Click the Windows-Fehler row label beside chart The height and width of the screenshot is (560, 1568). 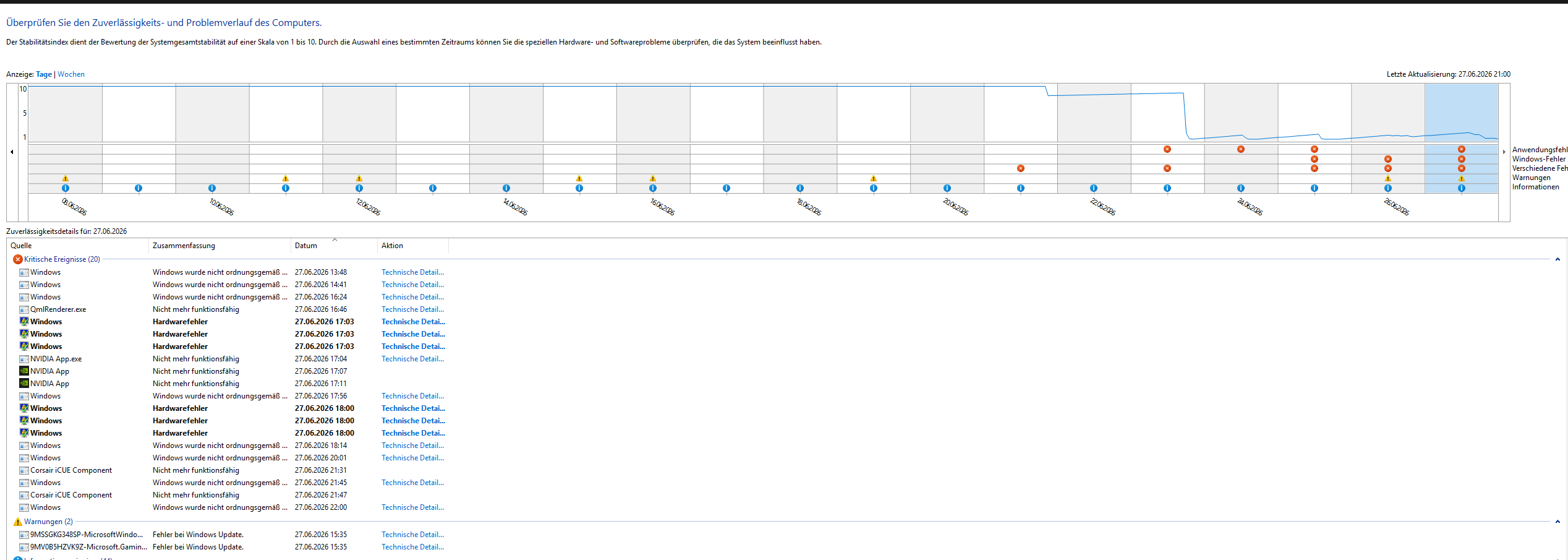[x=1539, y=159]
